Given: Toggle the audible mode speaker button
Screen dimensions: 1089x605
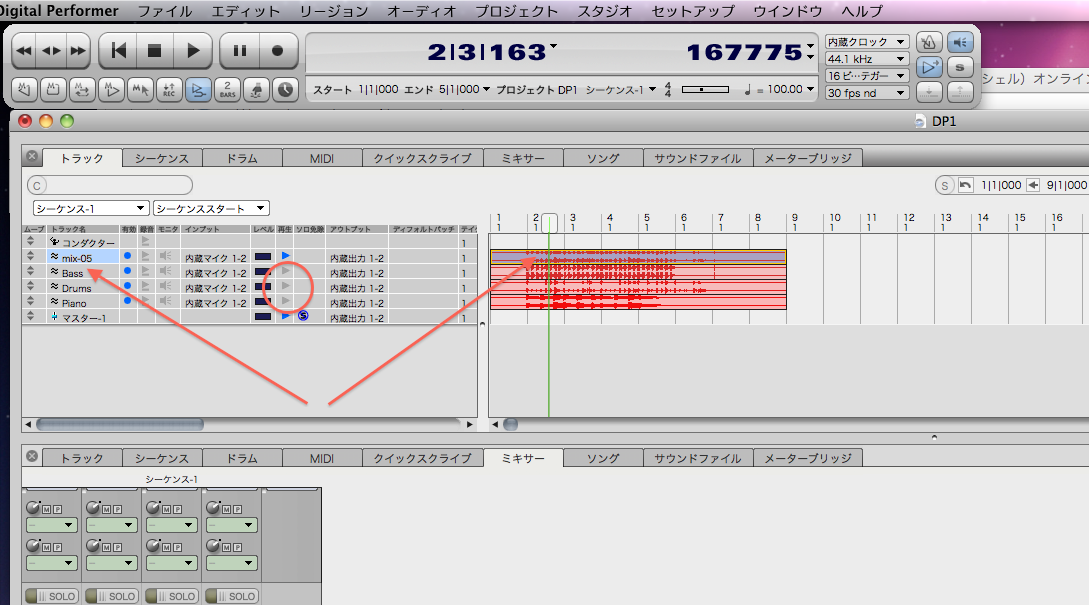Looking at the screenshot, I should pos(960,43).
